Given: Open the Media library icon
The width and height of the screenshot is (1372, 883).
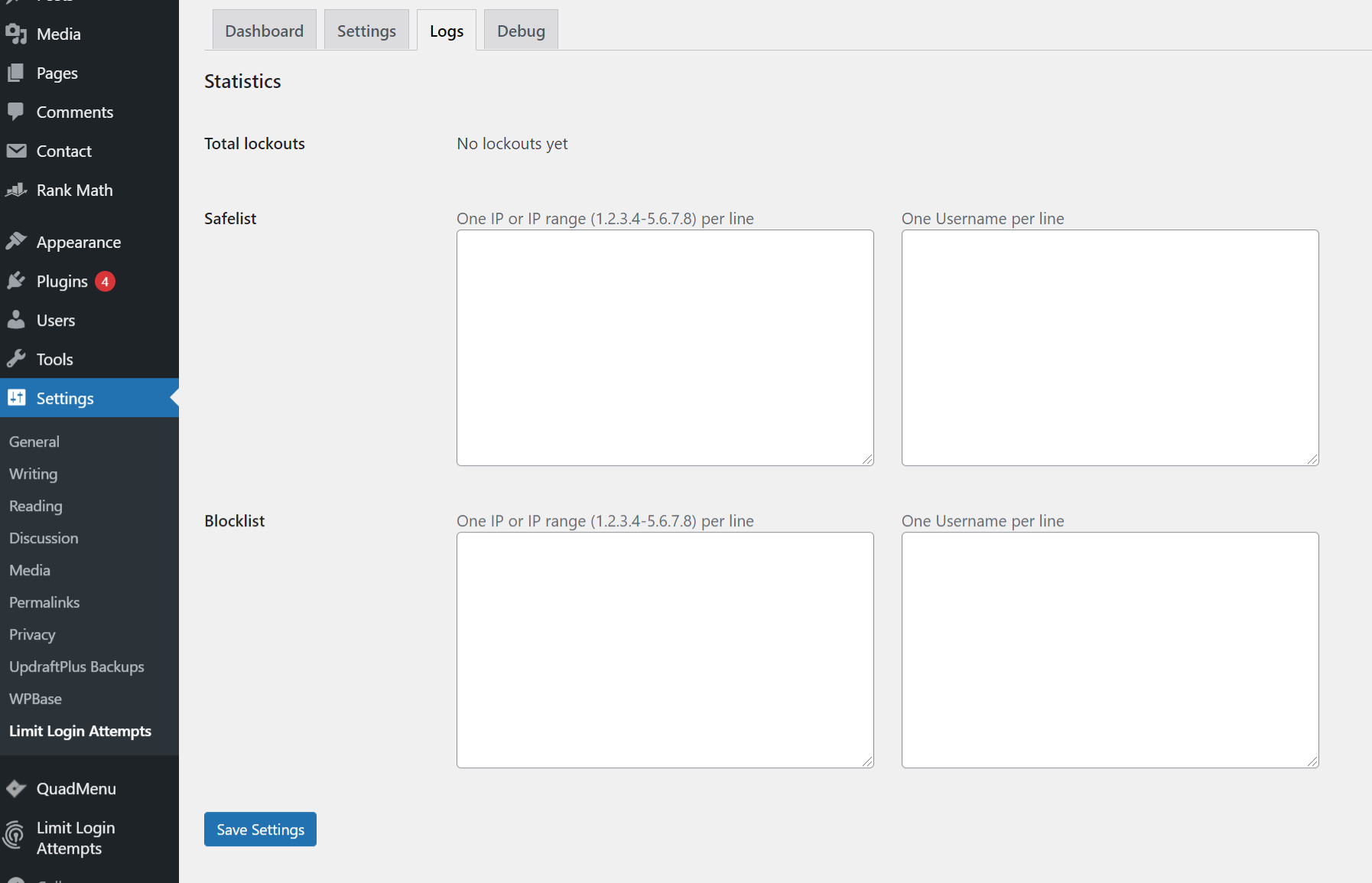Looking at the screenshot, I should click(17, 33).
